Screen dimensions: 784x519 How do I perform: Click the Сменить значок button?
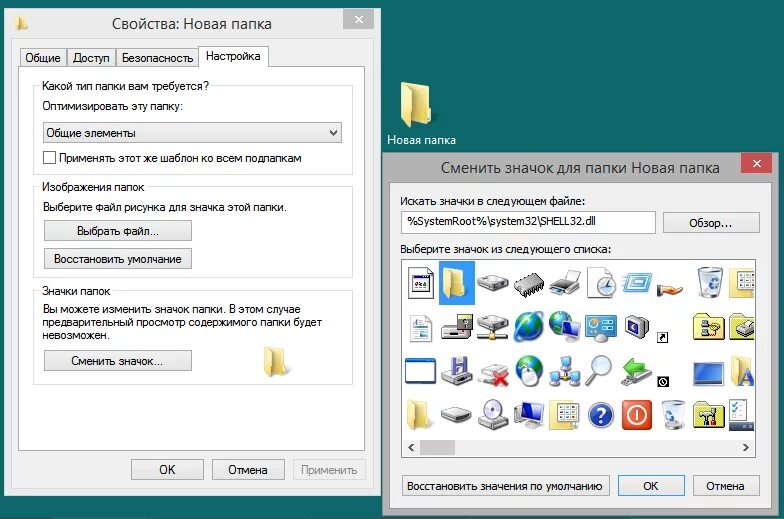pyautogui.click(x=118, y=361)
